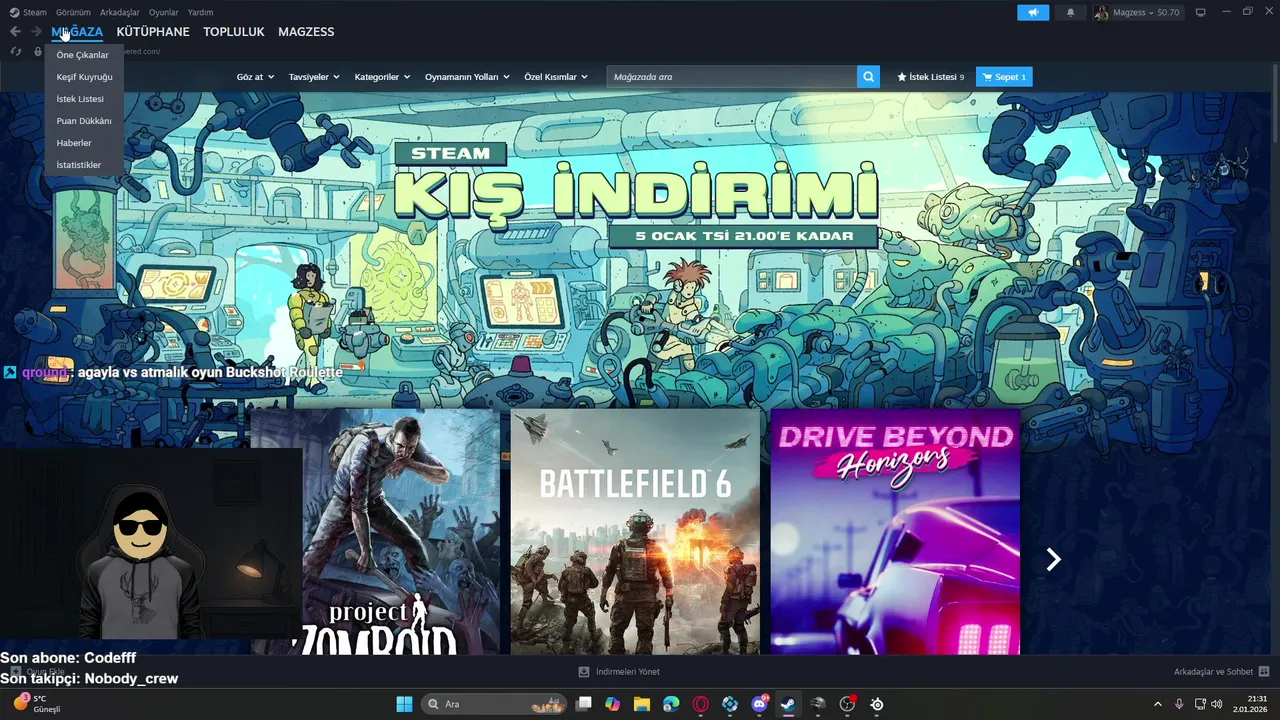This screenshot has height=720, width=1280.
Task: Open the Drive Beyond Horizons game card
Action: (x=895, y=532)
